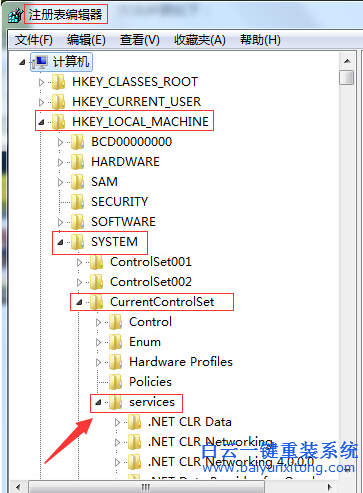363x493 pixels.
Task: Open the 编辑(E) menu
Action: [x=86, y=40]
